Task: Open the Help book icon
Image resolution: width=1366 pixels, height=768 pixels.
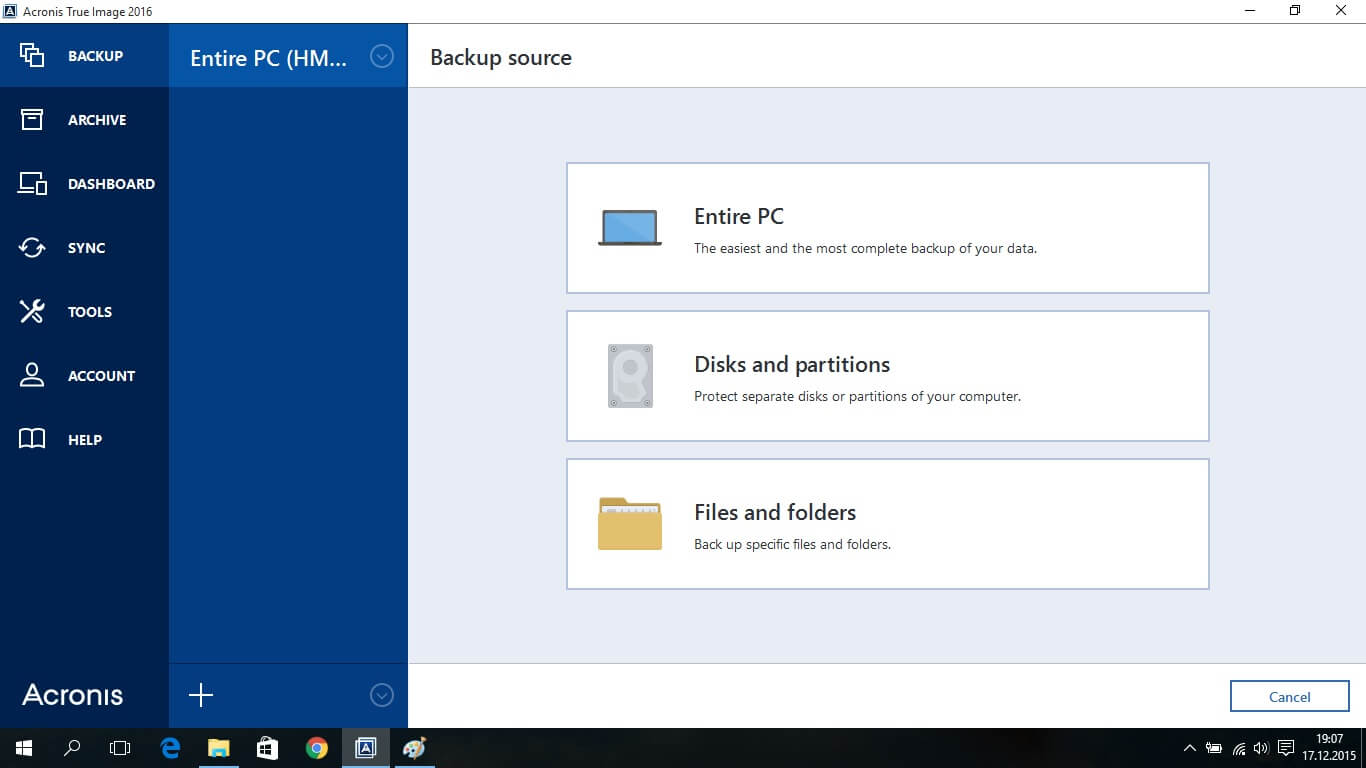Action: [32, 440]
